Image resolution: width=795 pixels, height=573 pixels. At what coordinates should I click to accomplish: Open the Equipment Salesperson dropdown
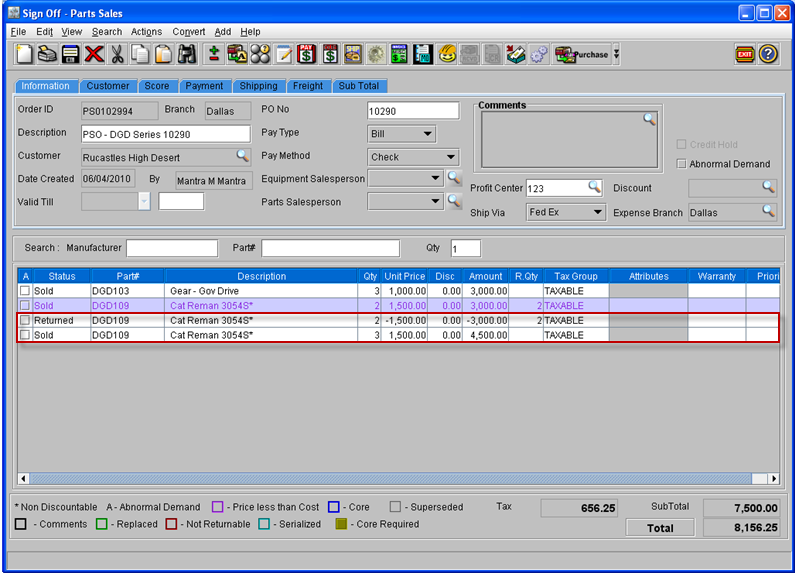(x=435, y=178)
